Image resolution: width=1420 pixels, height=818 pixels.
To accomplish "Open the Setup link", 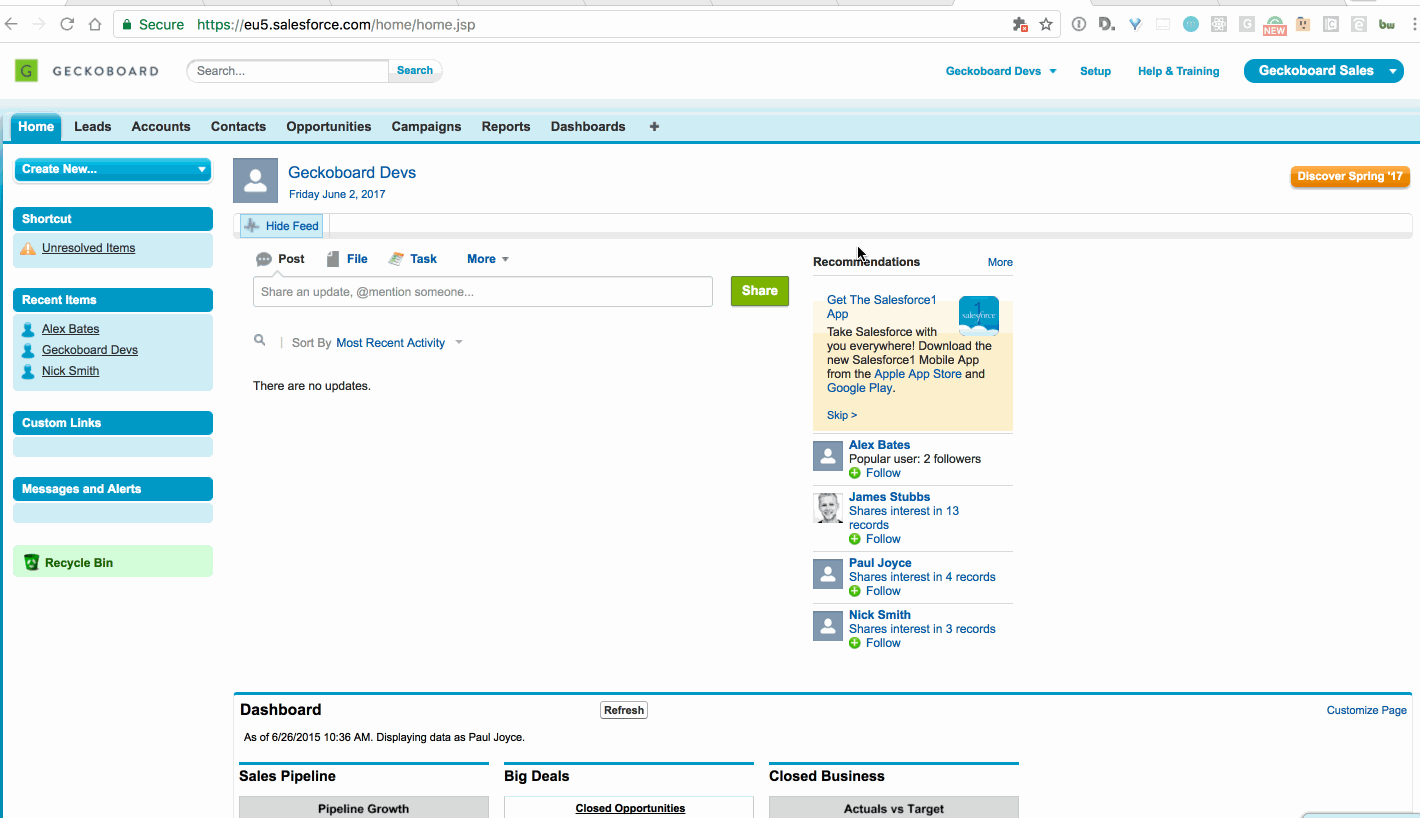I will coord(1096,71).
